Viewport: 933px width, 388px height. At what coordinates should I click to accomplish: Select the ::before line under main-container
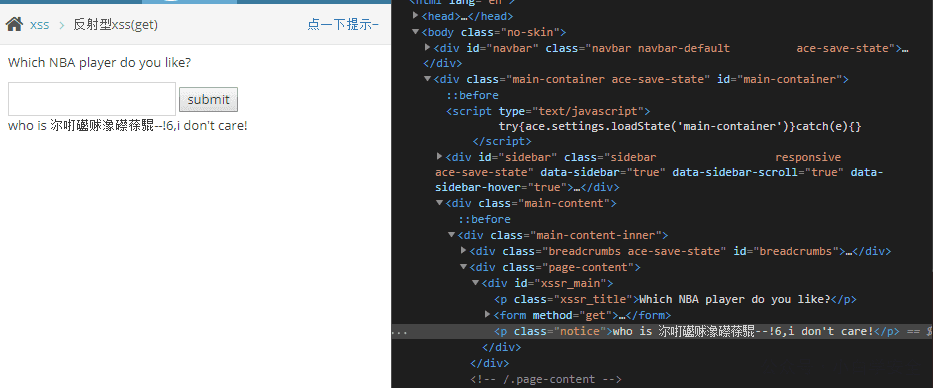(472, 95)
